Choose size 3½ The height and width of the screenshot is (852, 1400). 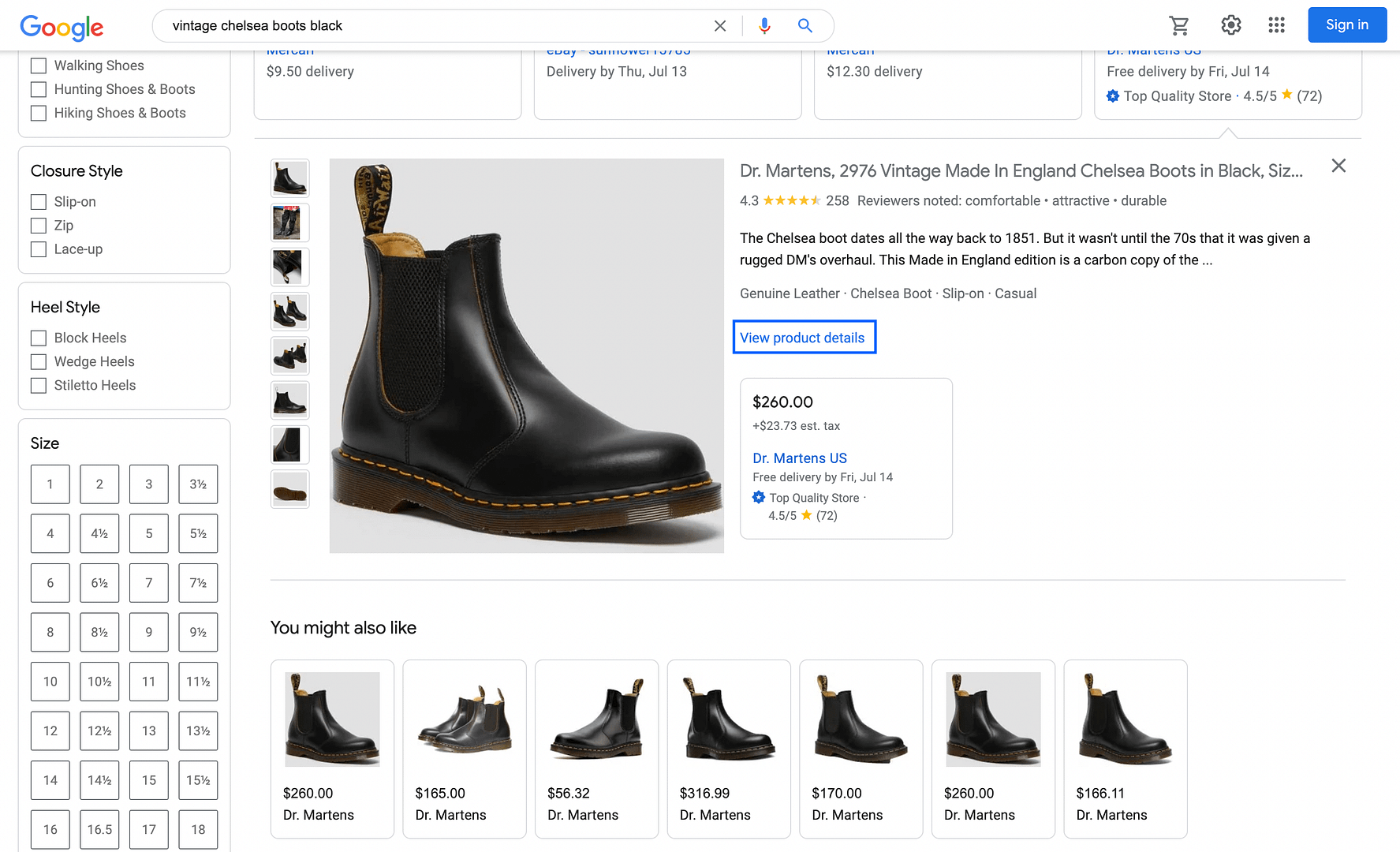pos(198,484)
